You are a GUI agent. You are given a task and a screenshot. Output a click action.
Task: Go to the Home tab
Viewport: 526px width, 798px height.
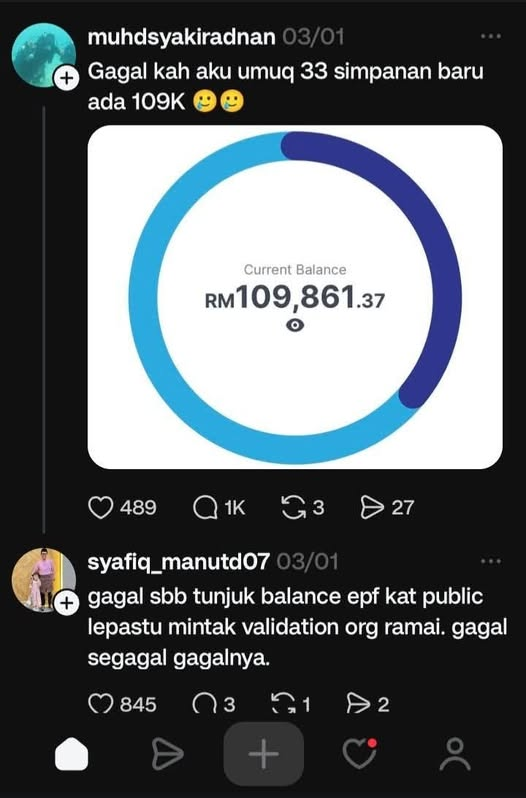[x=72, y=754]
